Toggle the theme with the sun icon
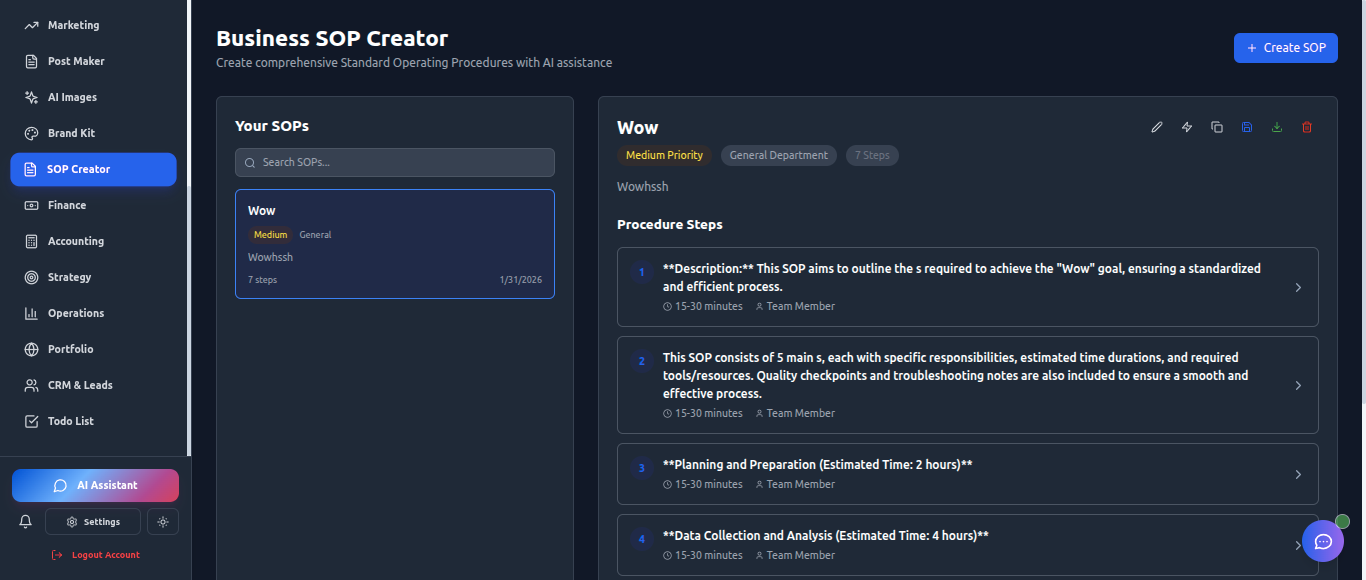 pyautogui.click(x=162, y=521)
